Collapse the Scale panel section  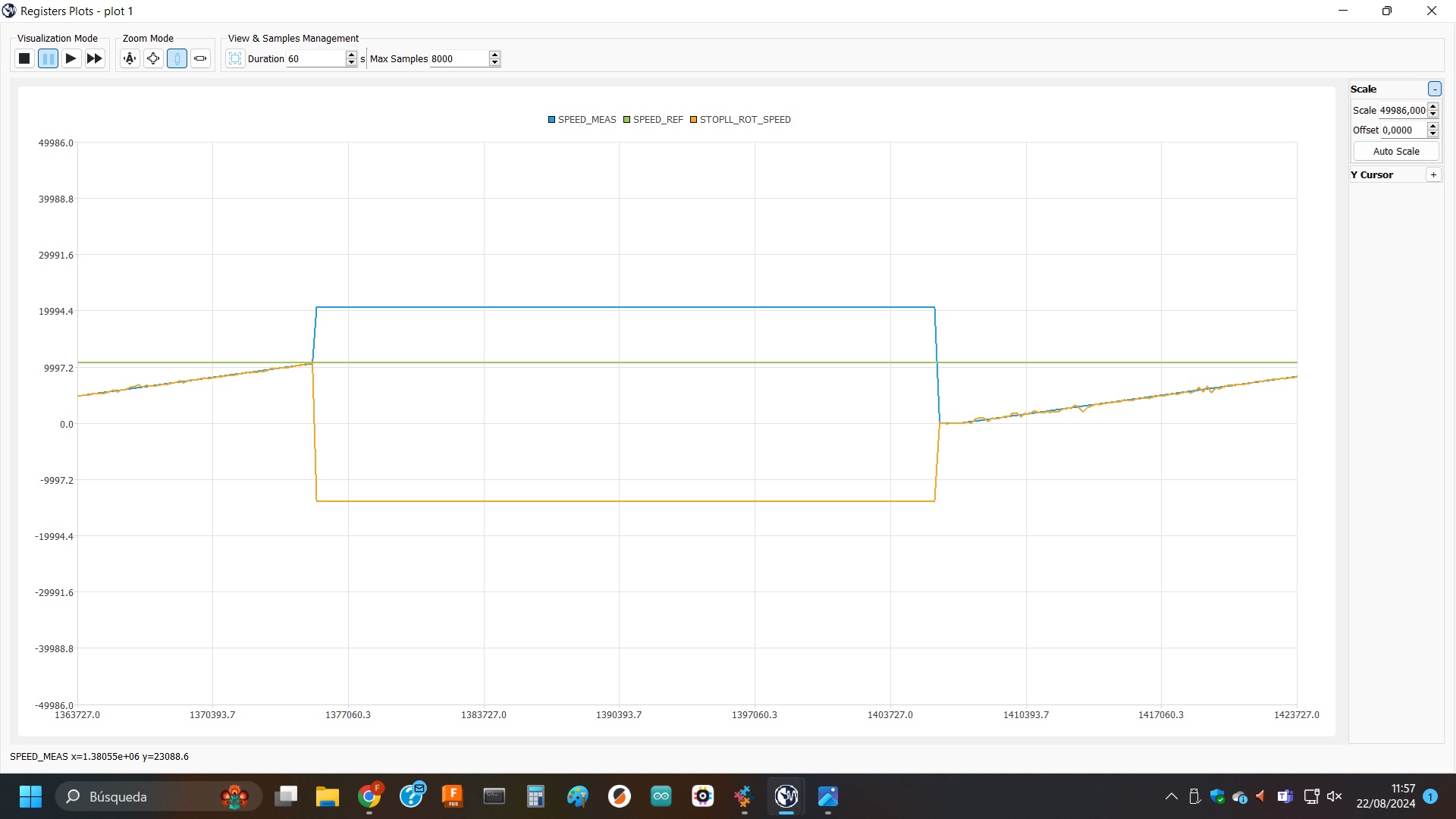(1434, 89)
